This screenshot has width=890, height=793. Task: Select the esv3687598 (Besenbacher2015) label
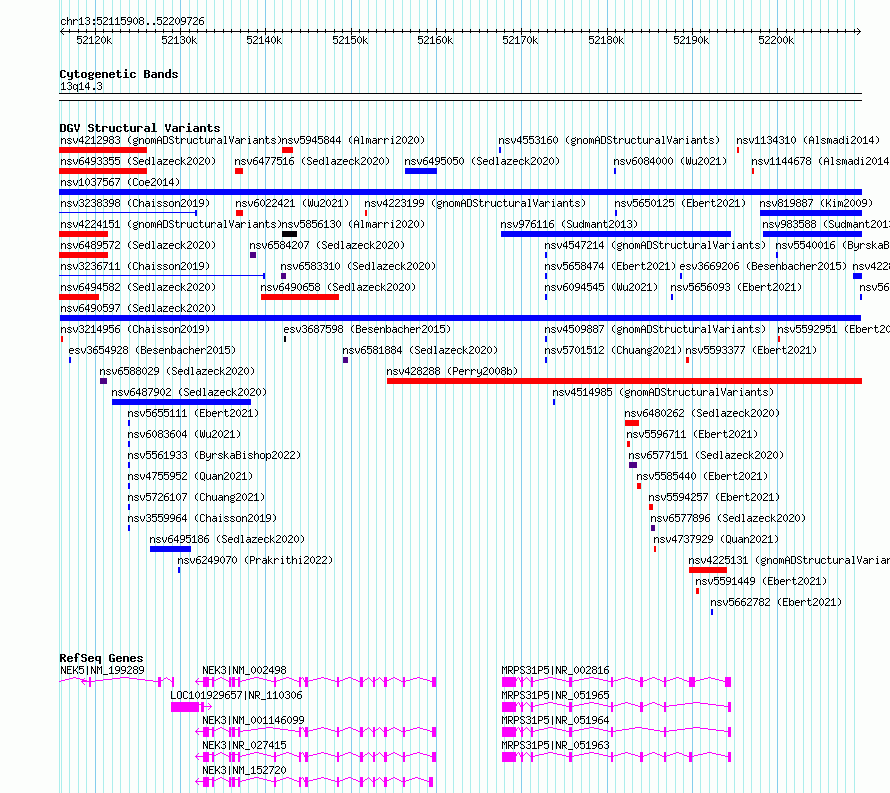[367, 329]
